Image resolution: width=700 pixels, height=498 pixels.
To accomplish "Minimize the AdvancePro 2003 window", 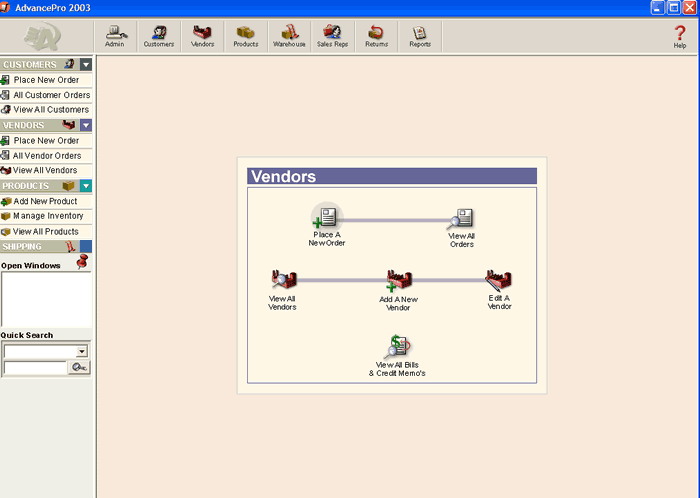I will (x=658, y=8).
